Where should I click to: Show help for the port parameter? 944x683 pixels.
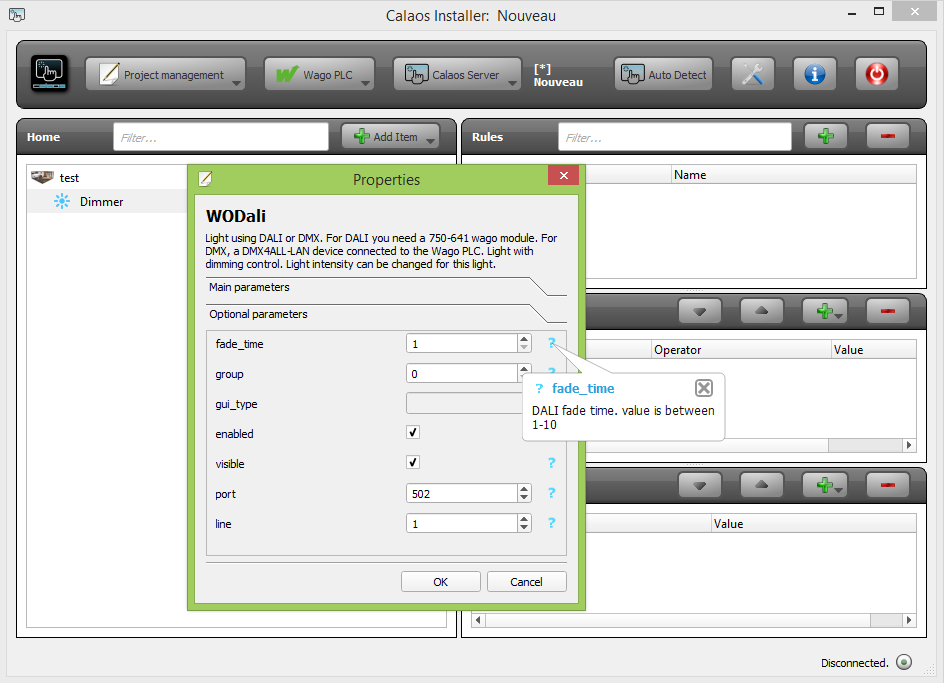tap(551, 493)
